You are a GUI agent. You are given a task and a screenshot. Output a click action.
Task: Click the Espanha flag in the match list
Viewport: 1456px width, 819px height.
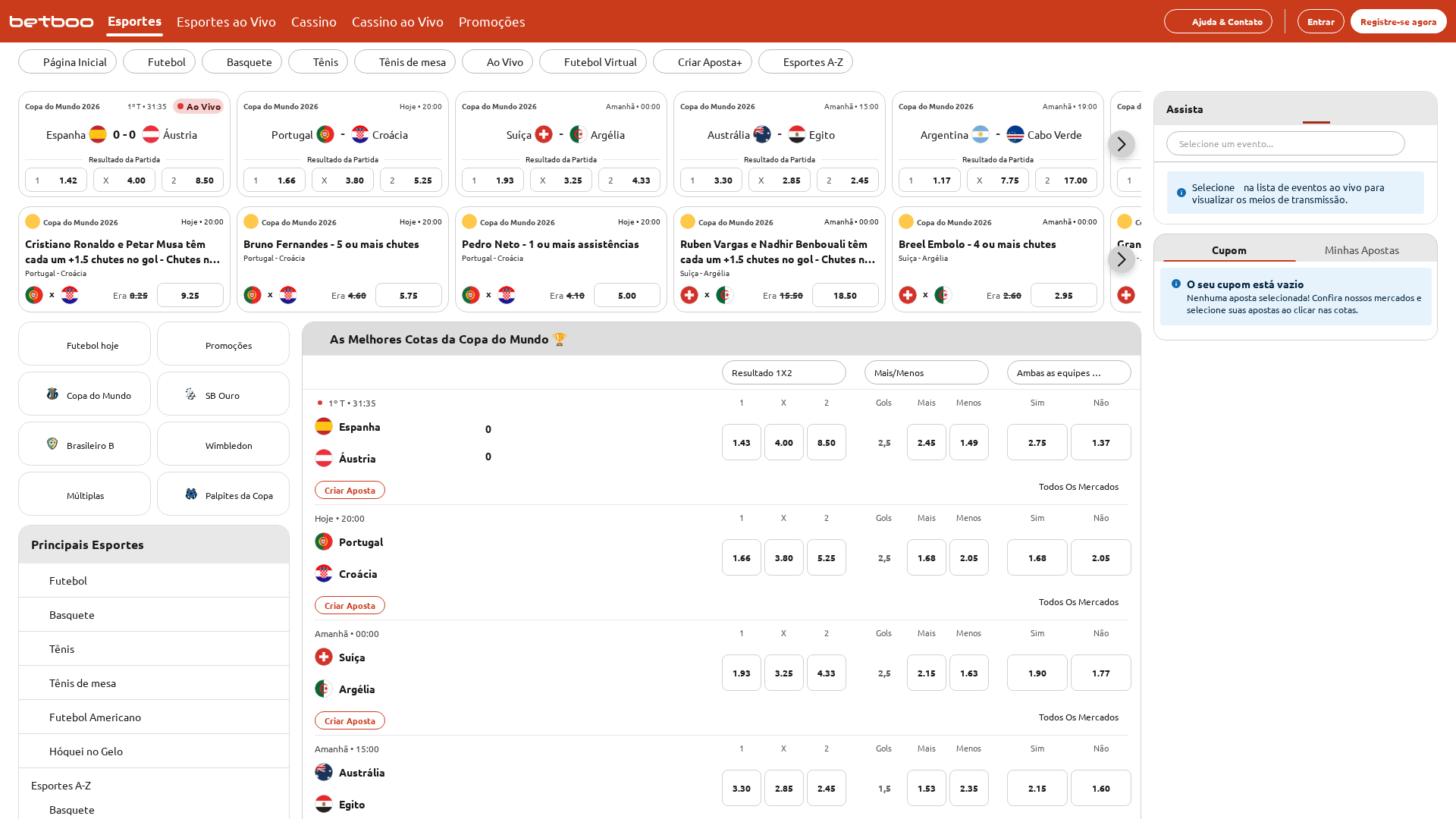[x=324, y=426]
